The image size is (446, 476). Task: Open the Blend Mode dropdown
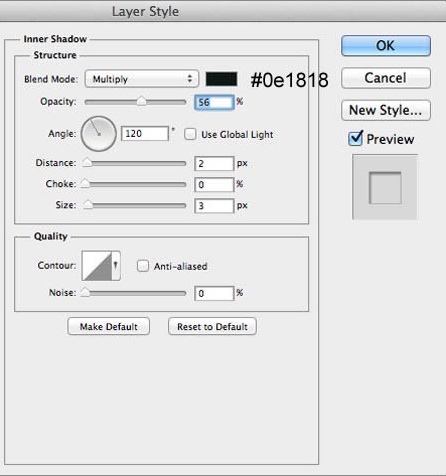point(142,79)
